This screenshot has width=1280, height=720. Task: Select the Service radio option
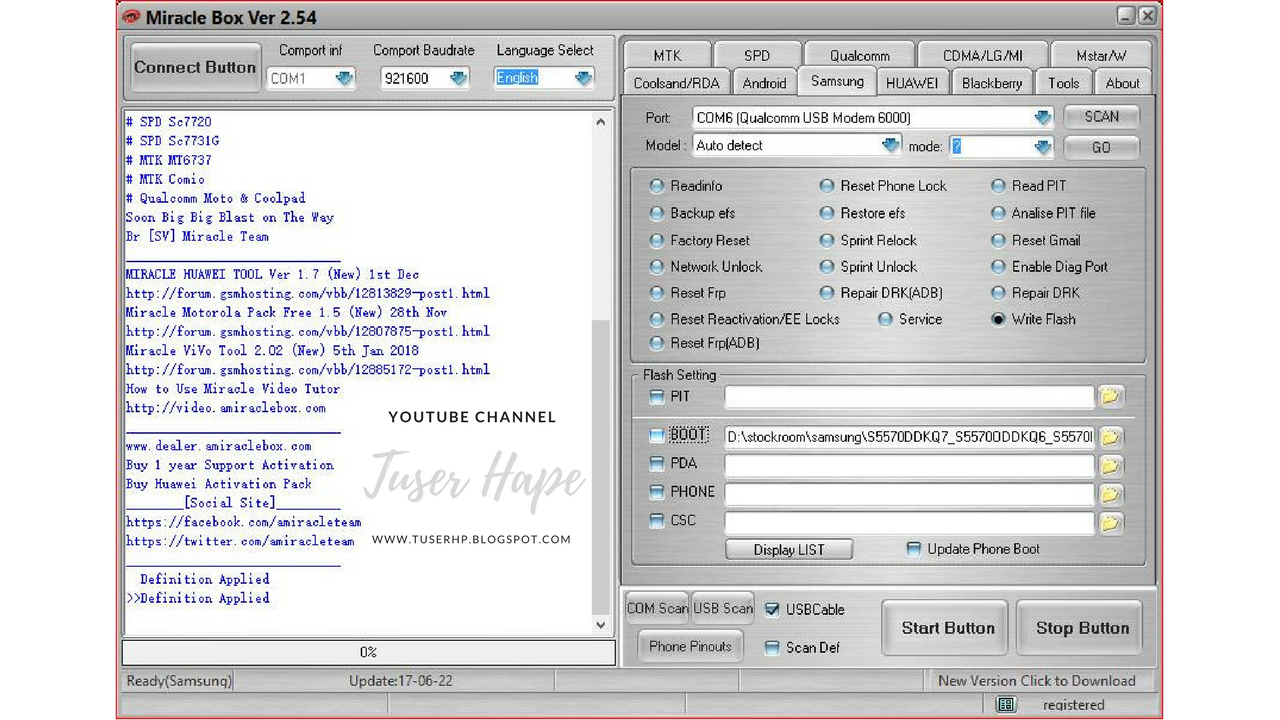coord(885,319)
